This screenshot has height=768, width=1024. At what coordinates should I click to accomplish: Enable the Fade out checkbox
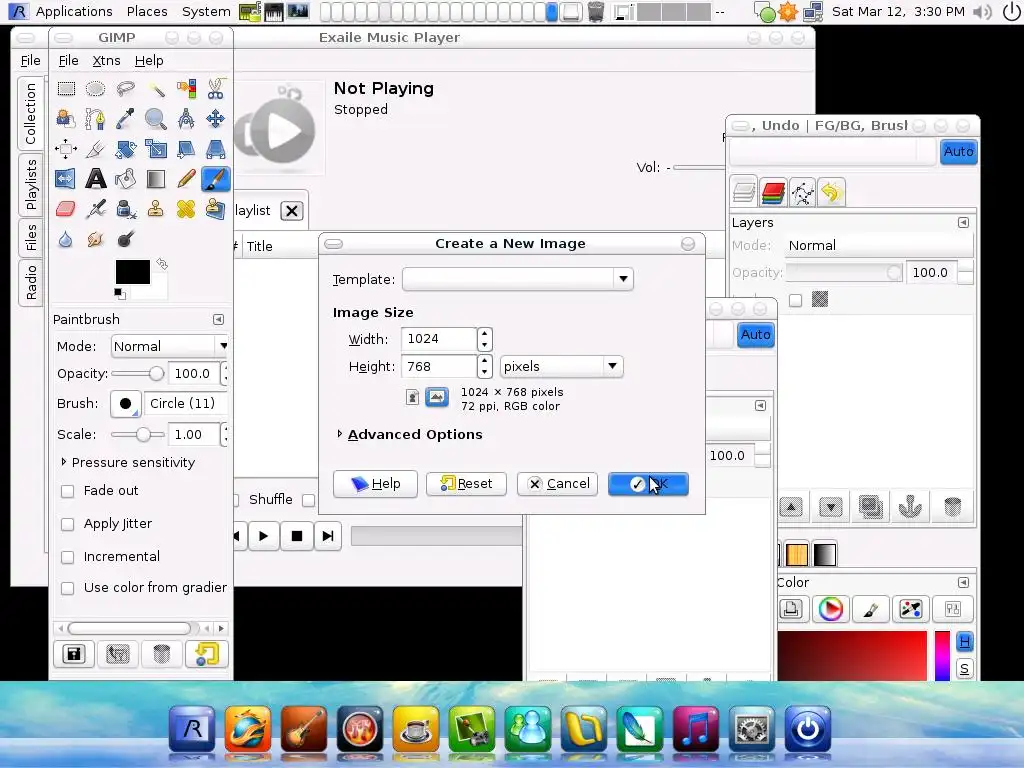[67, 491]
